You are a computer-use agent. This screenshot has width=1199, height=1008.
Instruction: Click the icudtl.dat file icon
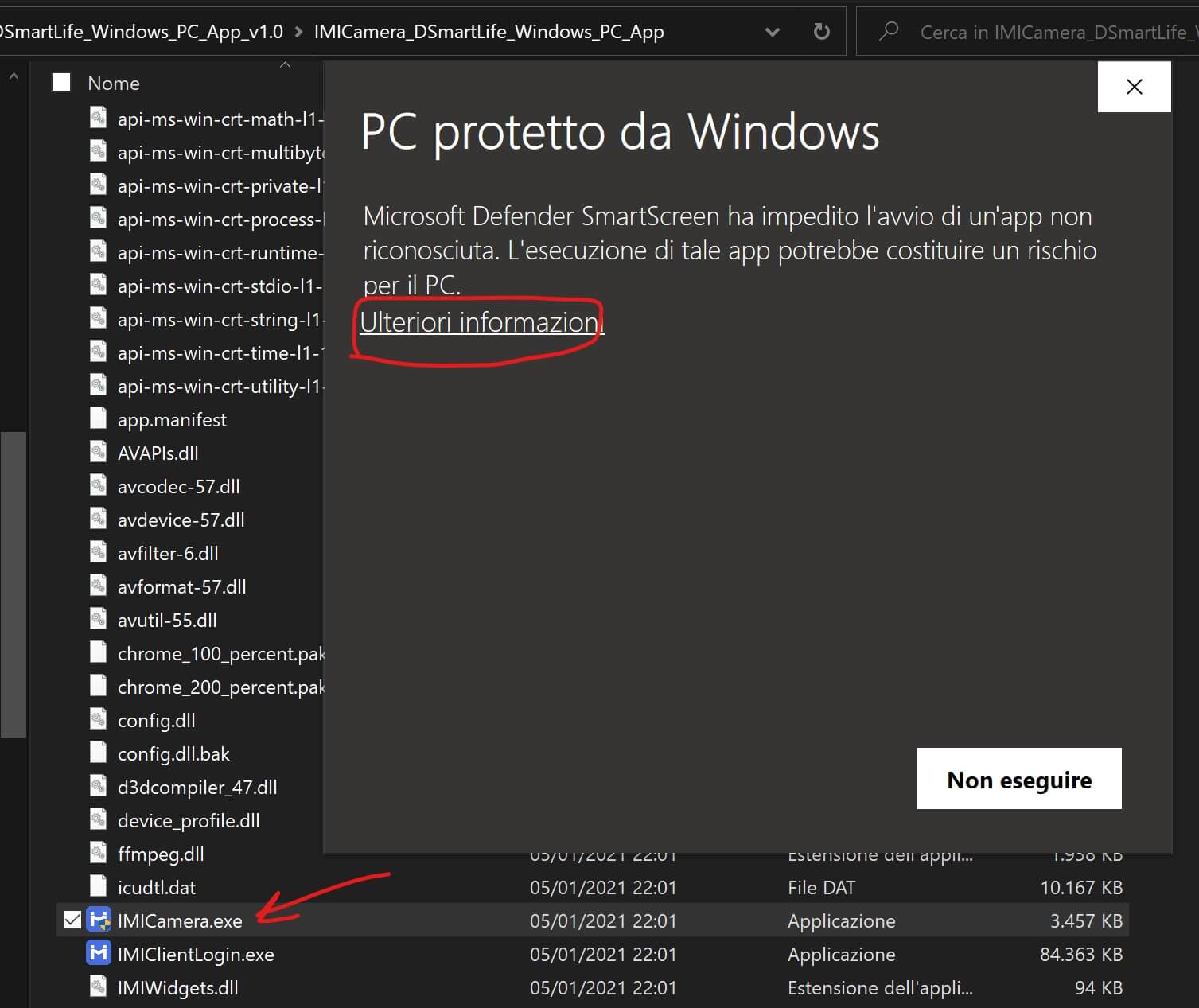tap(98, 887)
